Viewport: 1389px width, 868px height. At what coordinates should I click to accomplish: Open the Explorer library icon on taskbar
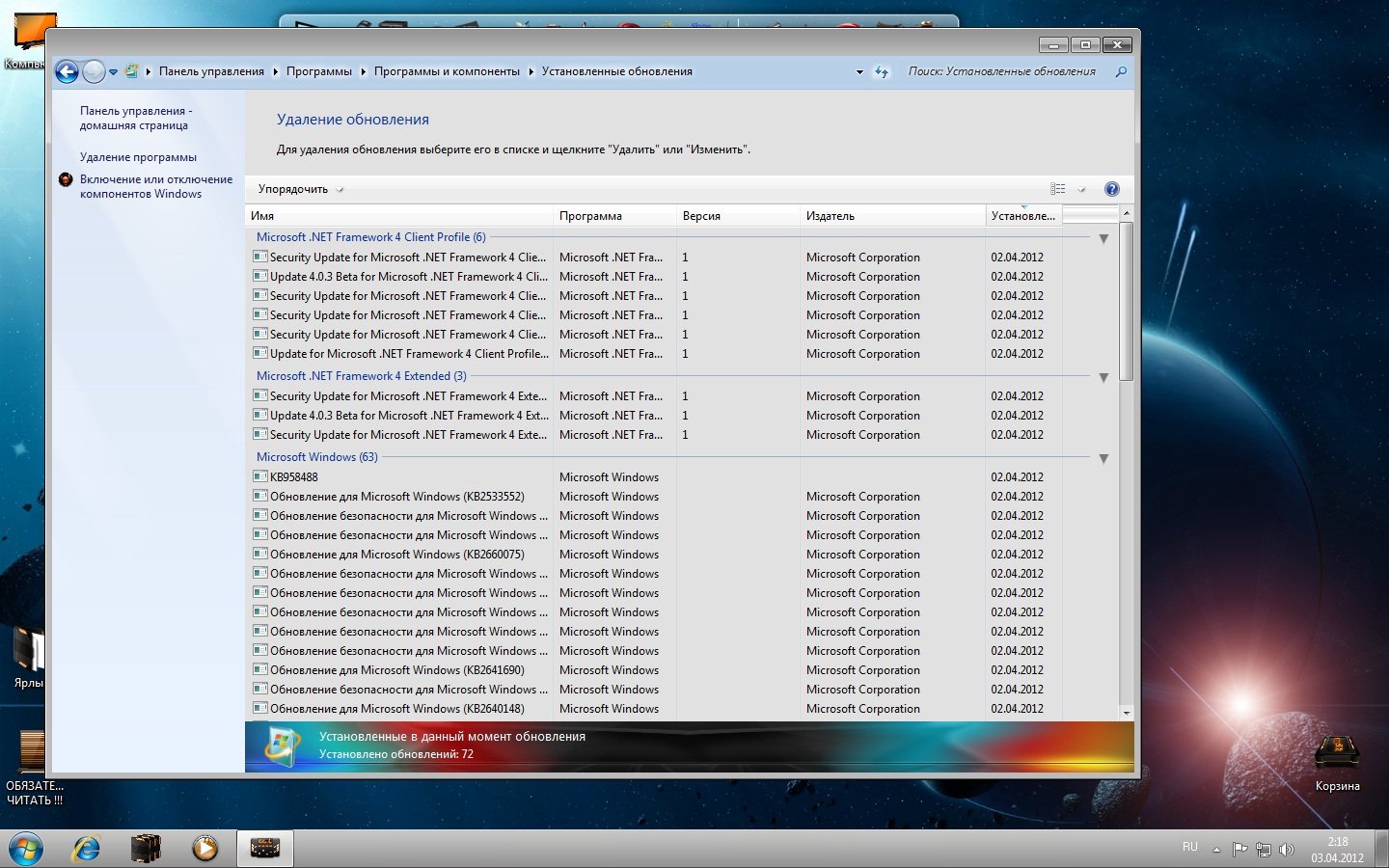146,849
